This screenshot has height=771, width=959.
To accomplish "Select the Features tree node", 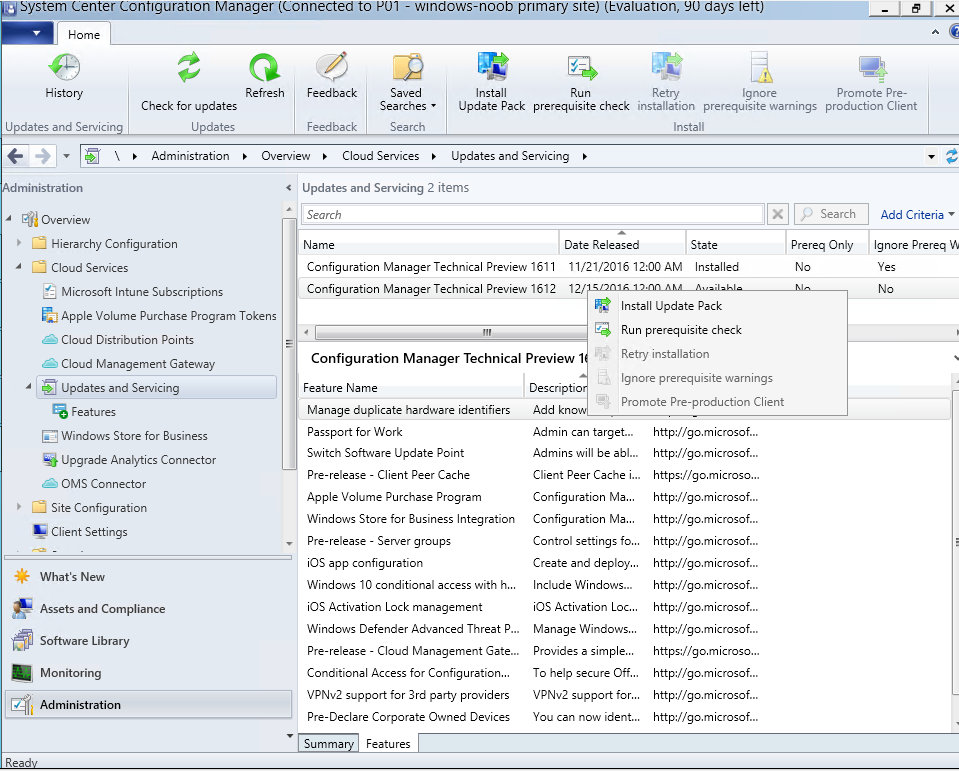I will pyautogui.click(x=93, y=411).
